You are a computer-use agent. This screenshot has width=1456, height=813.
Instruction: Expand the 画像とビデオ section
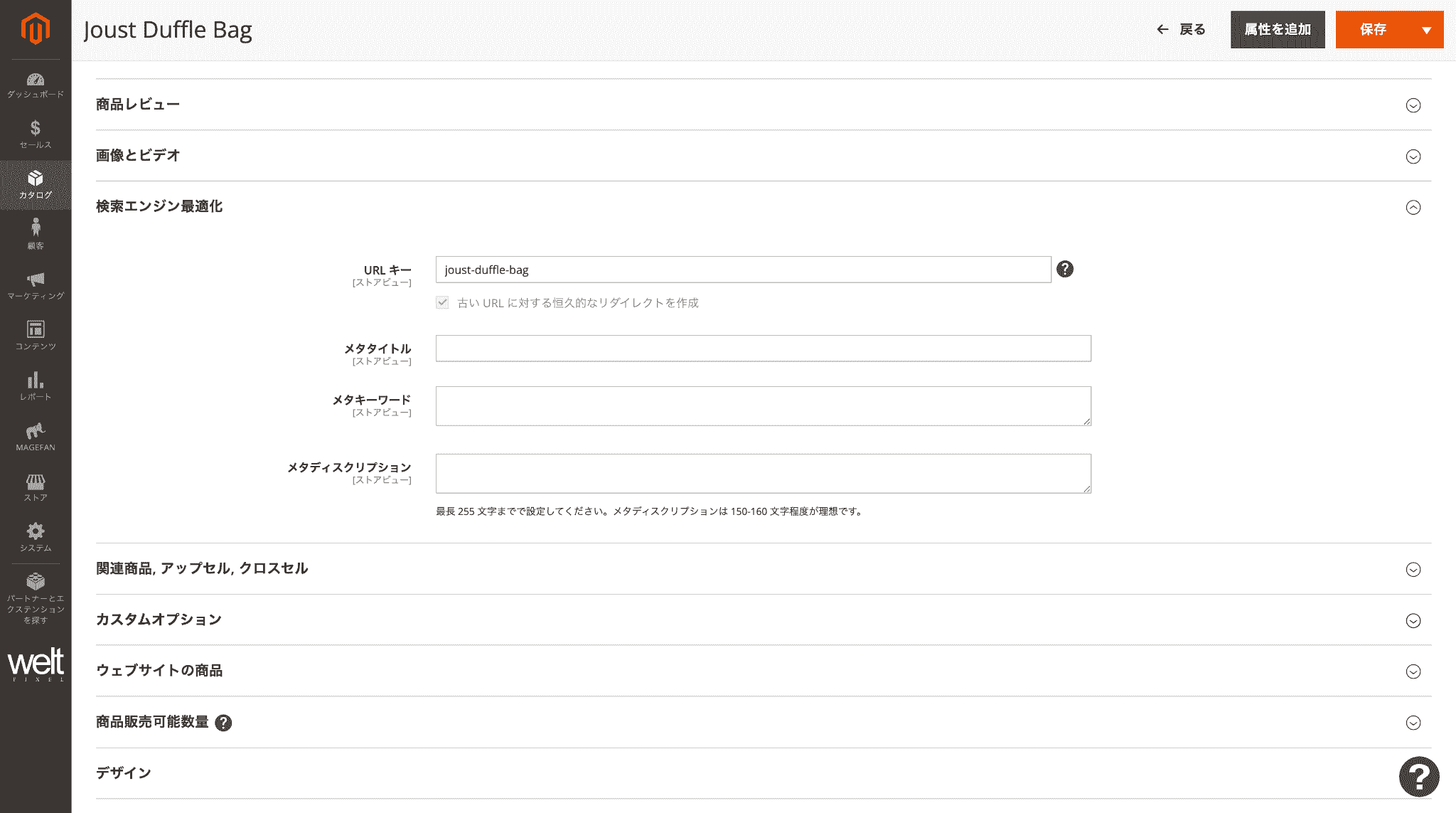click(x=1414, y=156)
